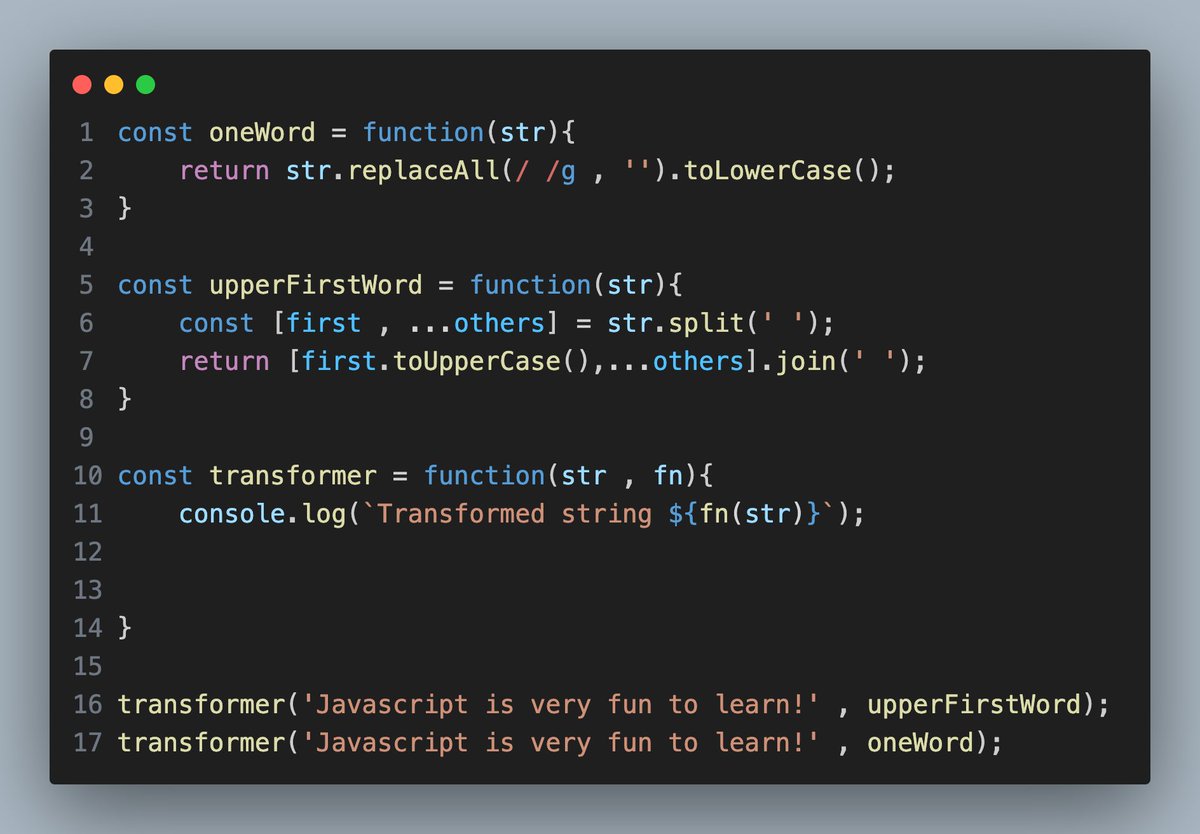Click line number 10 in the gutter

[87, 475]
